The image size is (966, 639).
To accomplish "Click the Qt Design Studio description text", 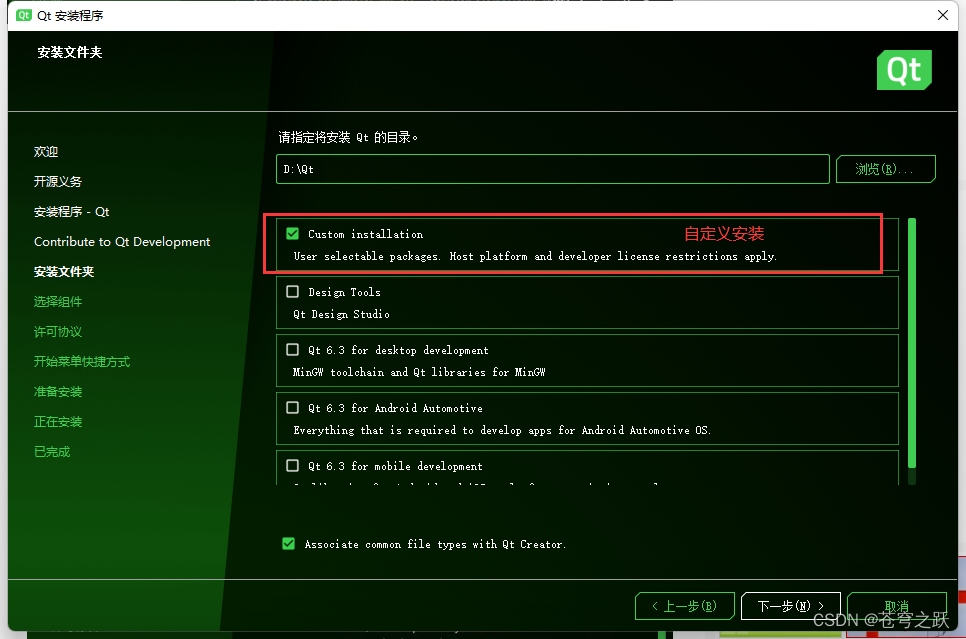I will pos(341,314).
